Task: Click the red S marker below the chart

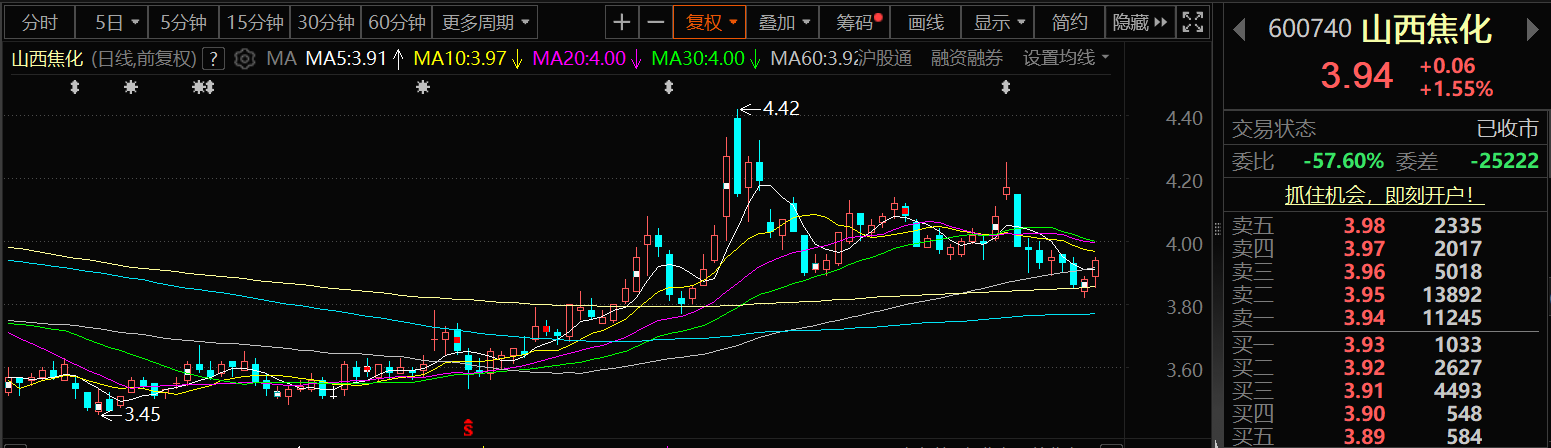Action: click(466, 427)
